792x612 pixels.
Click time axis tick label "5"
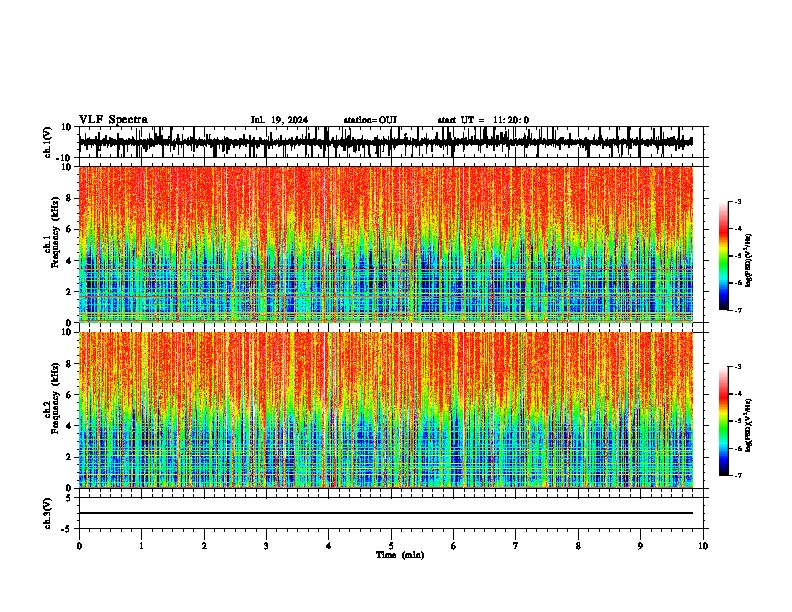(391, 546)
